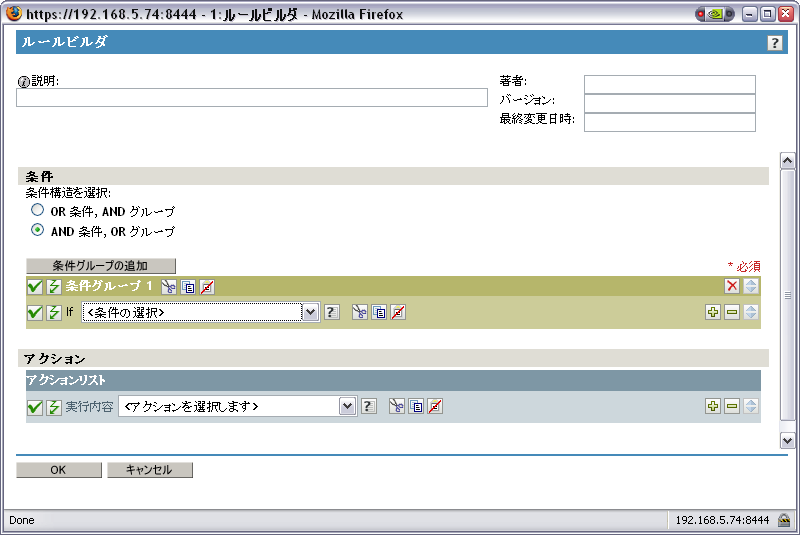Click the 説明 description input field
The image size is (800, 535).
click(x=252, y=97)
